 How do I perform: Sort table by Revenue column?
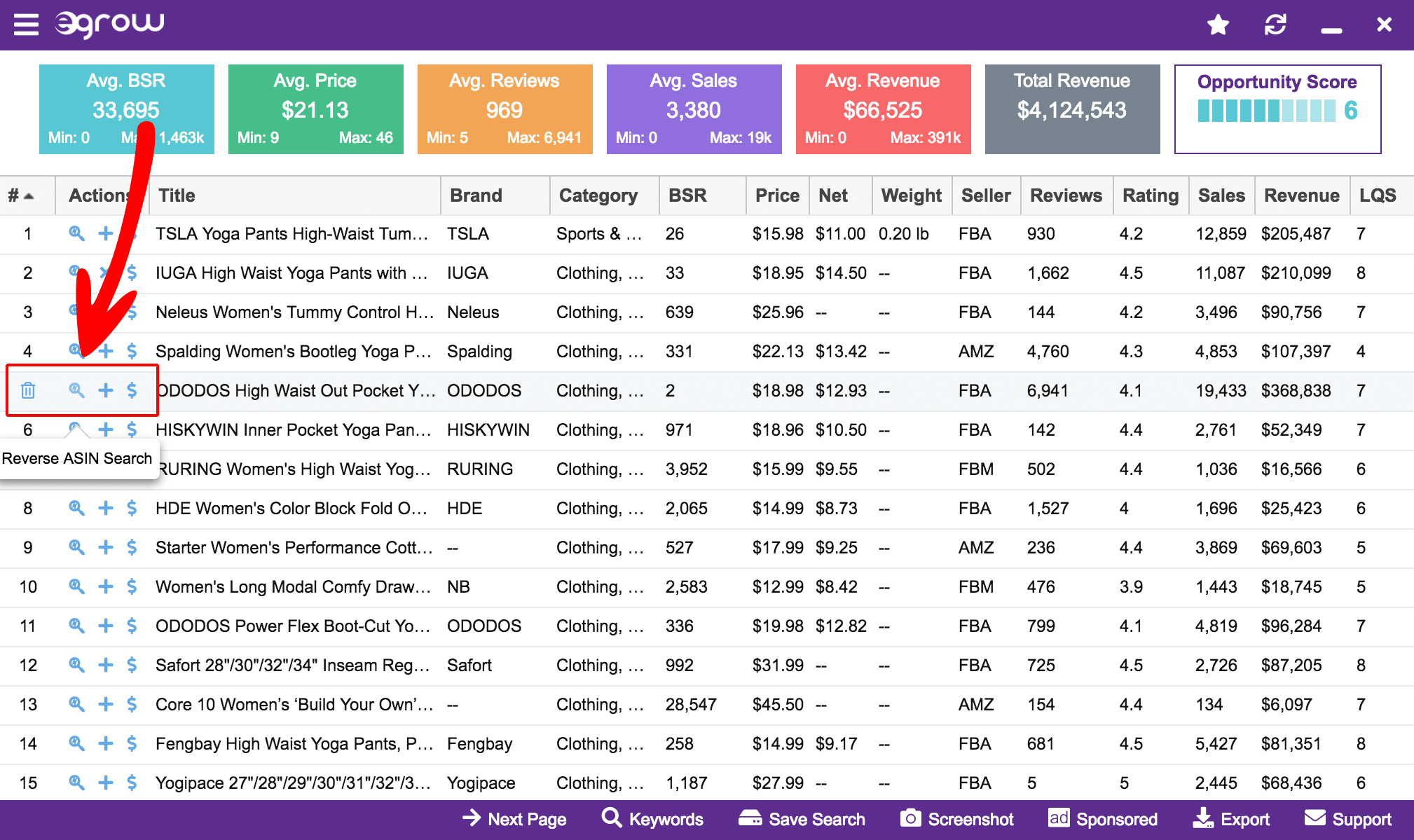1301,195
